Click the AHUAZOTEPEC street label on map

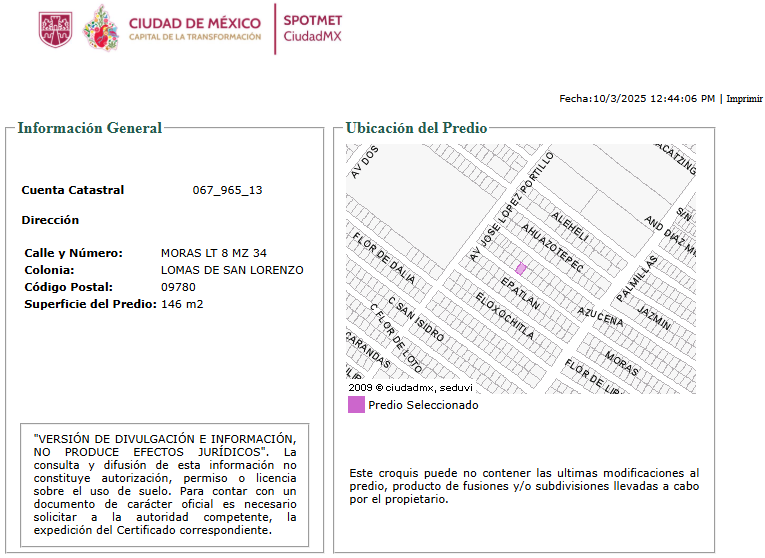[552, 248]
